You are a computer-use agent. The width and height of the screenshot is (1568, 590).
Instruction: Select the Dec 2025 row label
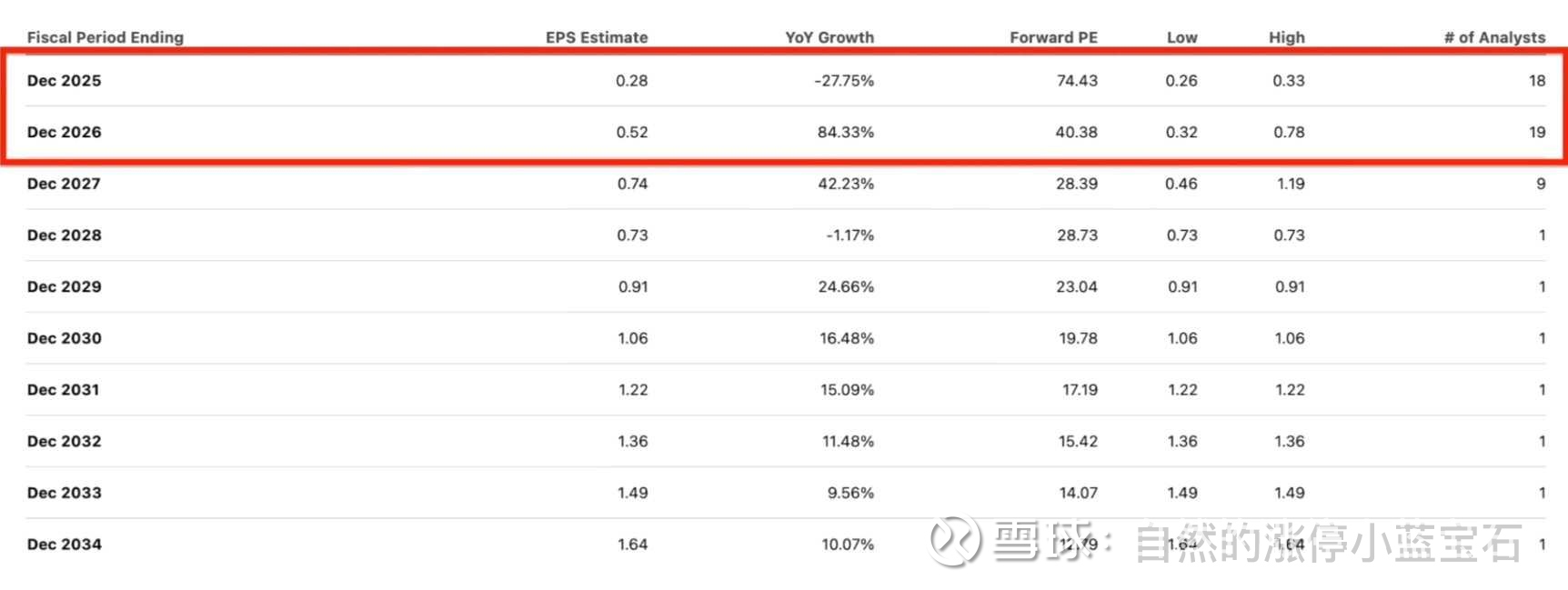[65, 80]
